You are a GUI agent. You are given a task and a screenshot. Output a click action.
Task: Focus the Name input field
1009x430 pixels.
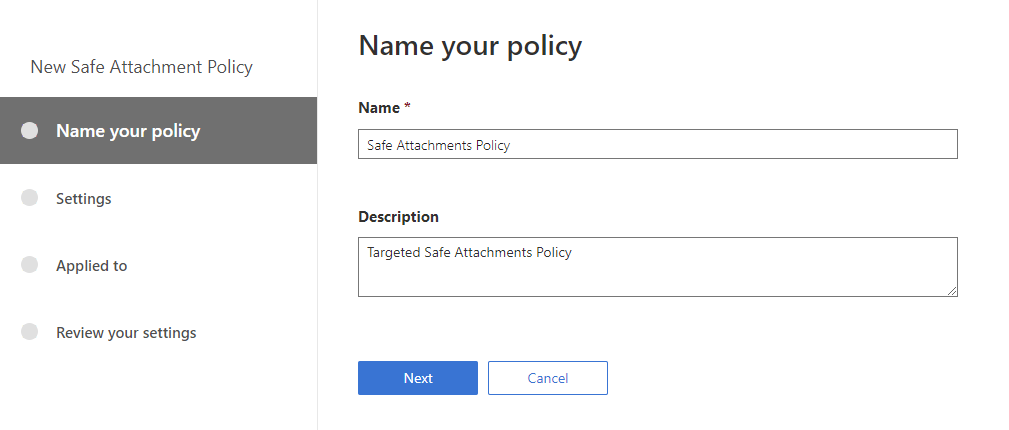pyautogui.click(x=657, y=144)
